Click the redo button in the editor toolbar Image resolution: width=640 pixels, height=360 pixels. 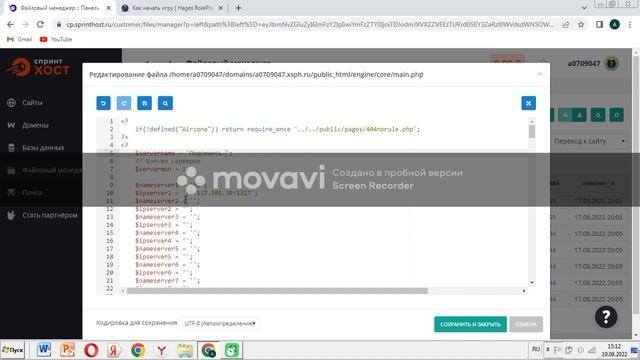[124, 103]
